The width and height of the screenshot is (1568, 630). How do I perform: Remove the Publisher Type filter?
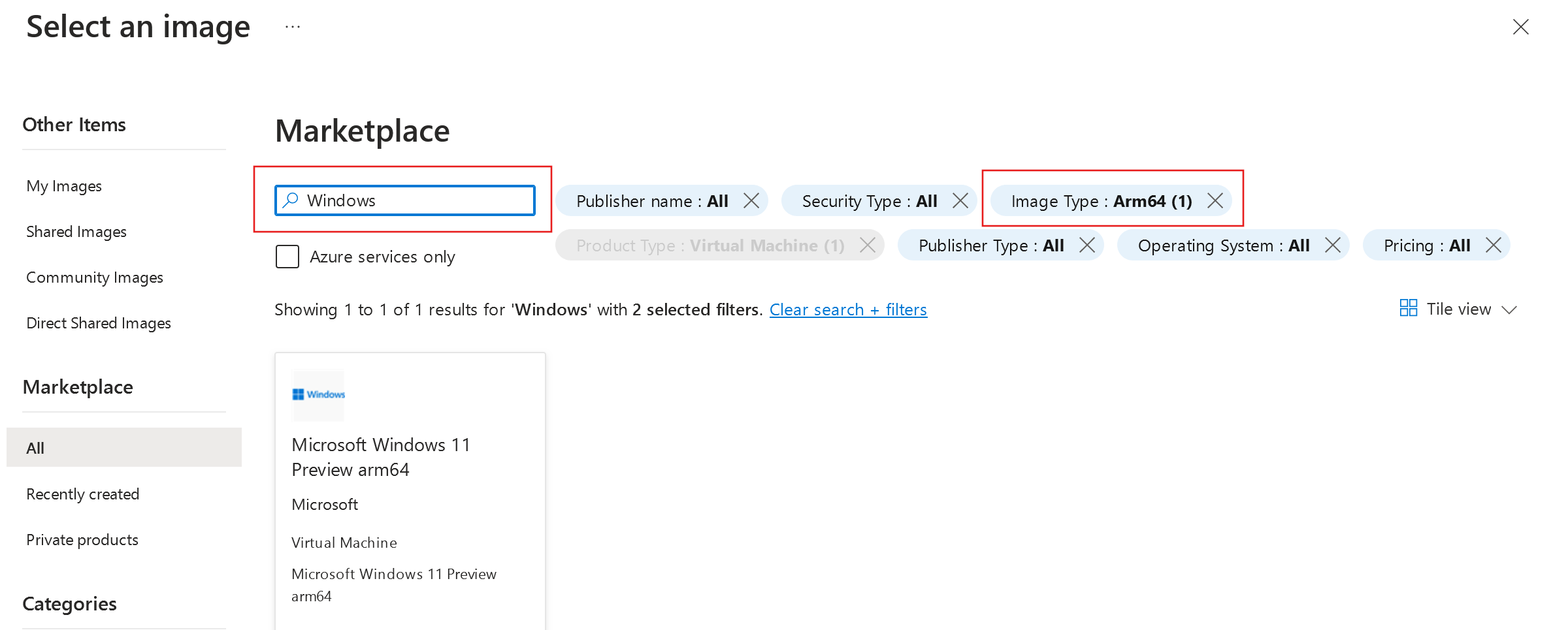pos(1087,245)
